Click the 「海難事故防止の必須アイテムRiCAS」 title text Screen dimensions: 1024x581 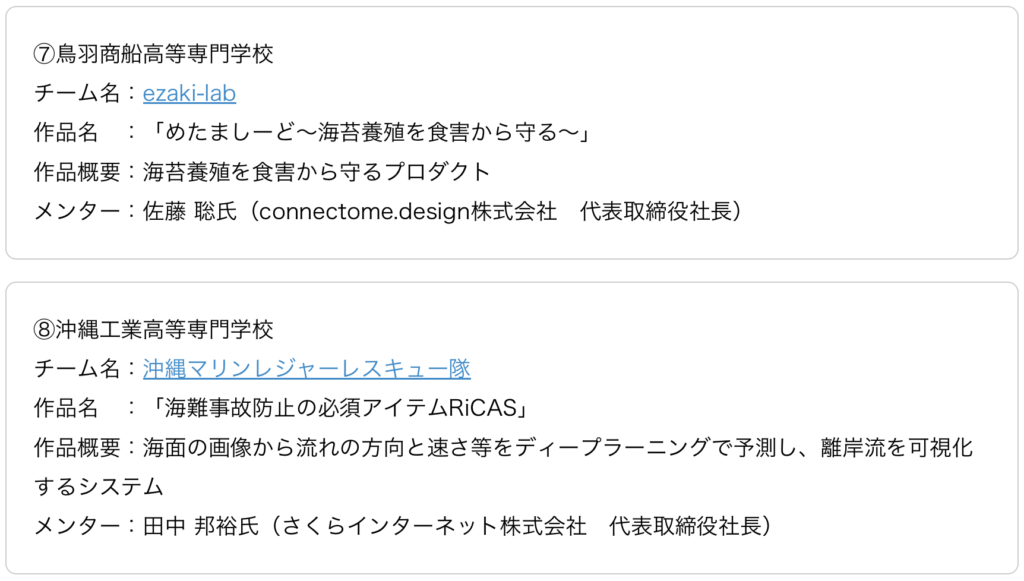(x=338, y=408)
